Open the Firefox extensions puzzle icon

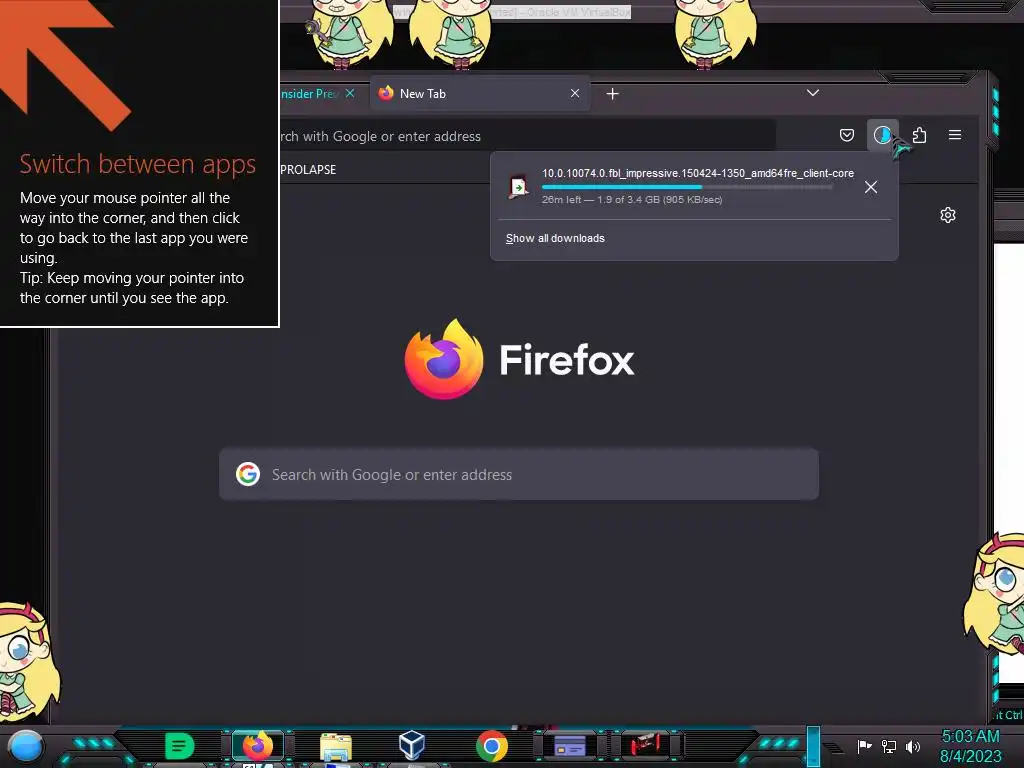(x=919, y=135)
